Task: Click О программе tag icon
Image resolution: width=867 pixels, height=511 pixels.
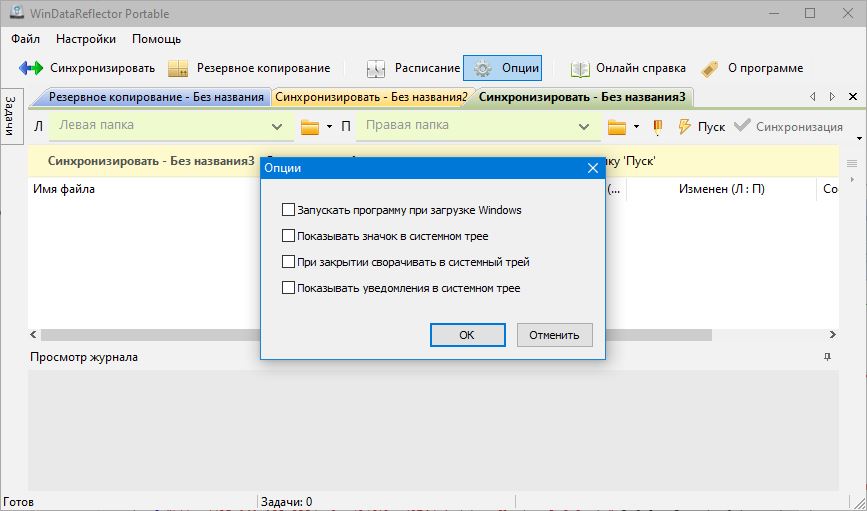Action: [x=709, y=69]
